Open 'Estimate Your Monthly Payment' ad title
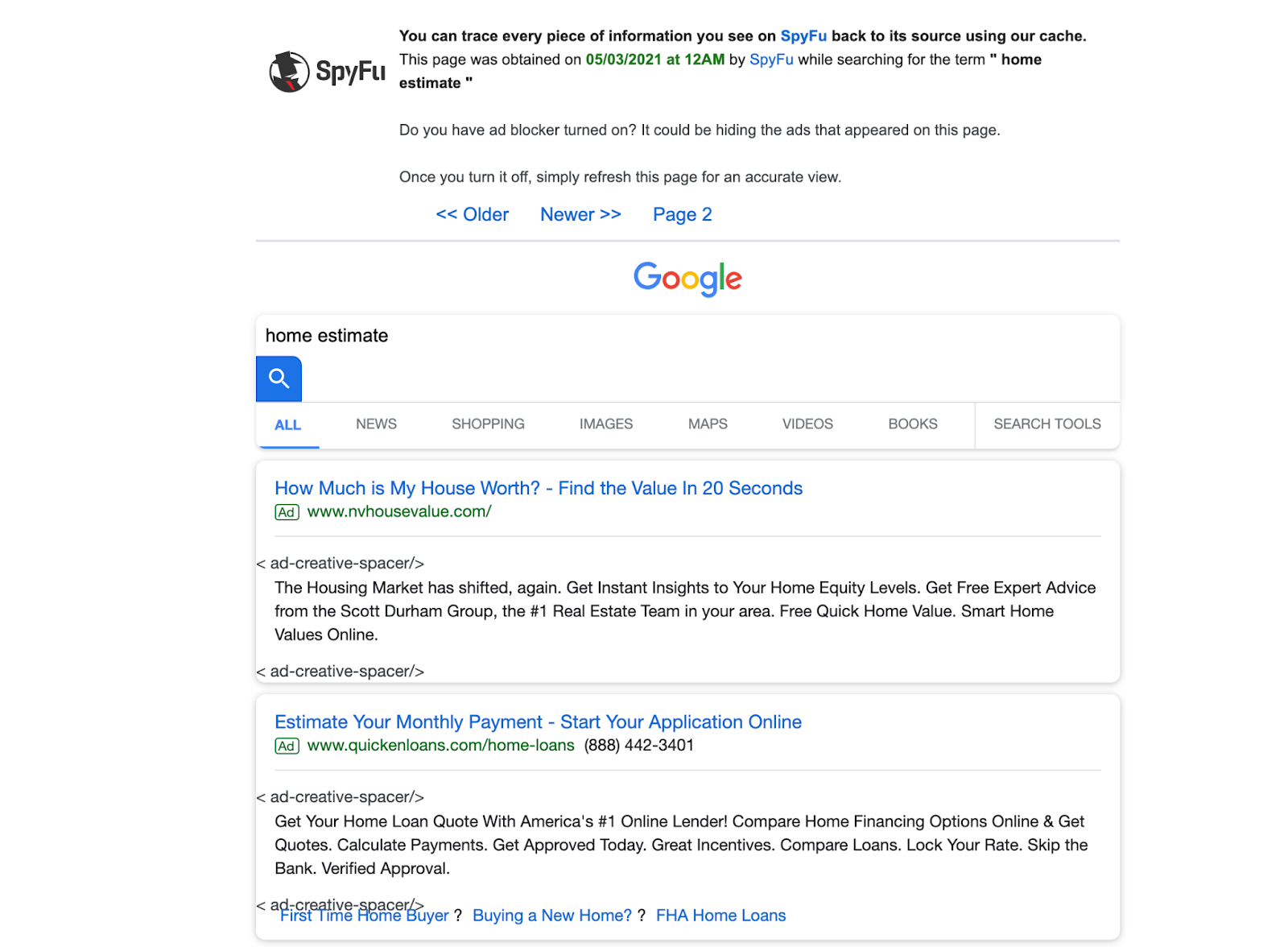The image size is (1288, 947). point(538,722)
